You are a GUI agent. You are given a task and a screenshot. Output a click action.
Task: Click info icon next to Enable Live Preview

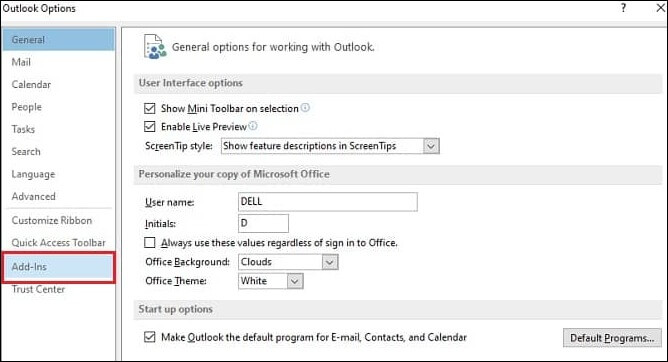(253, 126)
